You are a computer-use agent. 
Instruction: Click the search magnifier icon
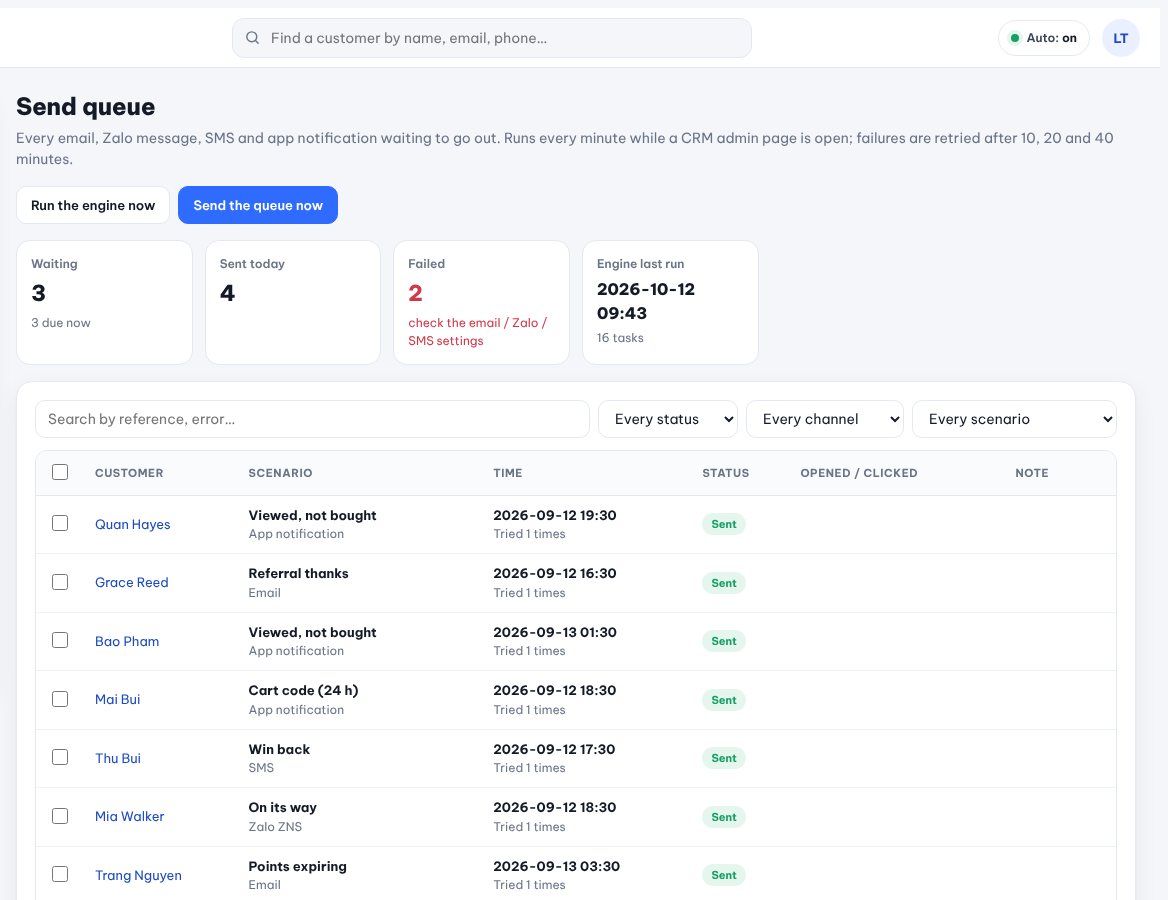tap(253, 38)
